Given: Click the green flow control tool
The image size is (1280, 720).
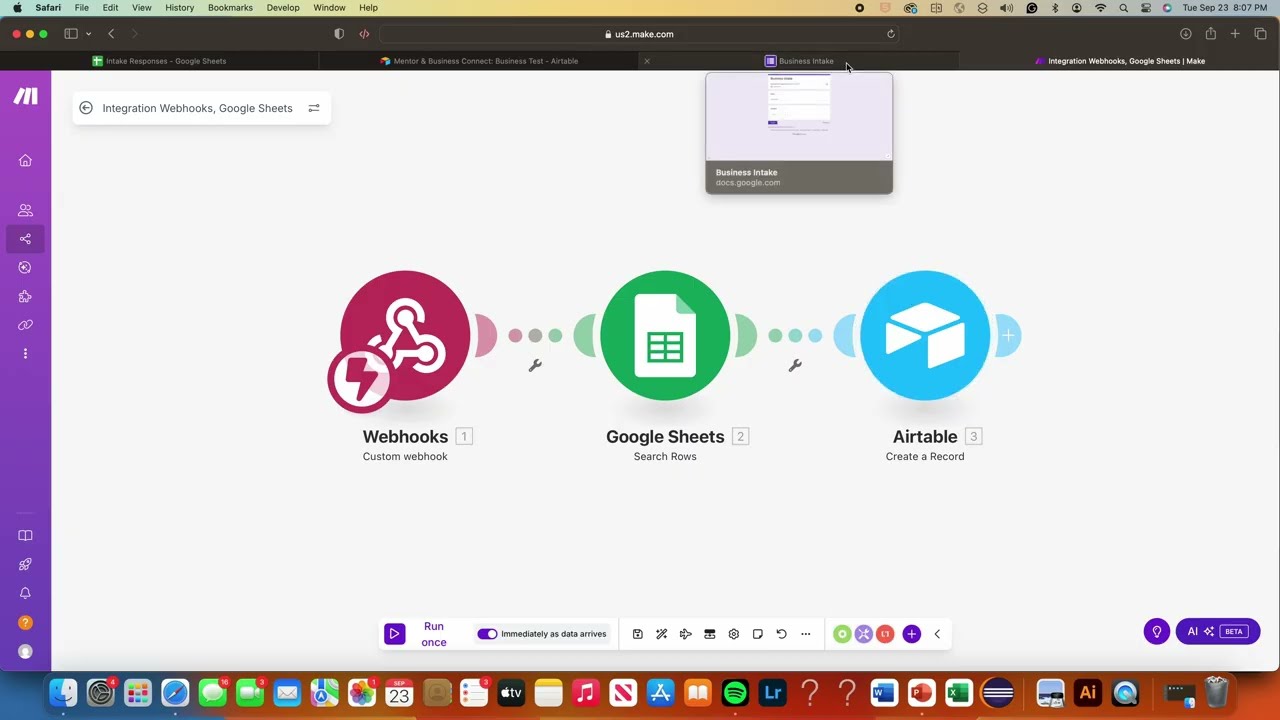Looking at the screenshot, I should pyautogui.click(x=842, y=634).
